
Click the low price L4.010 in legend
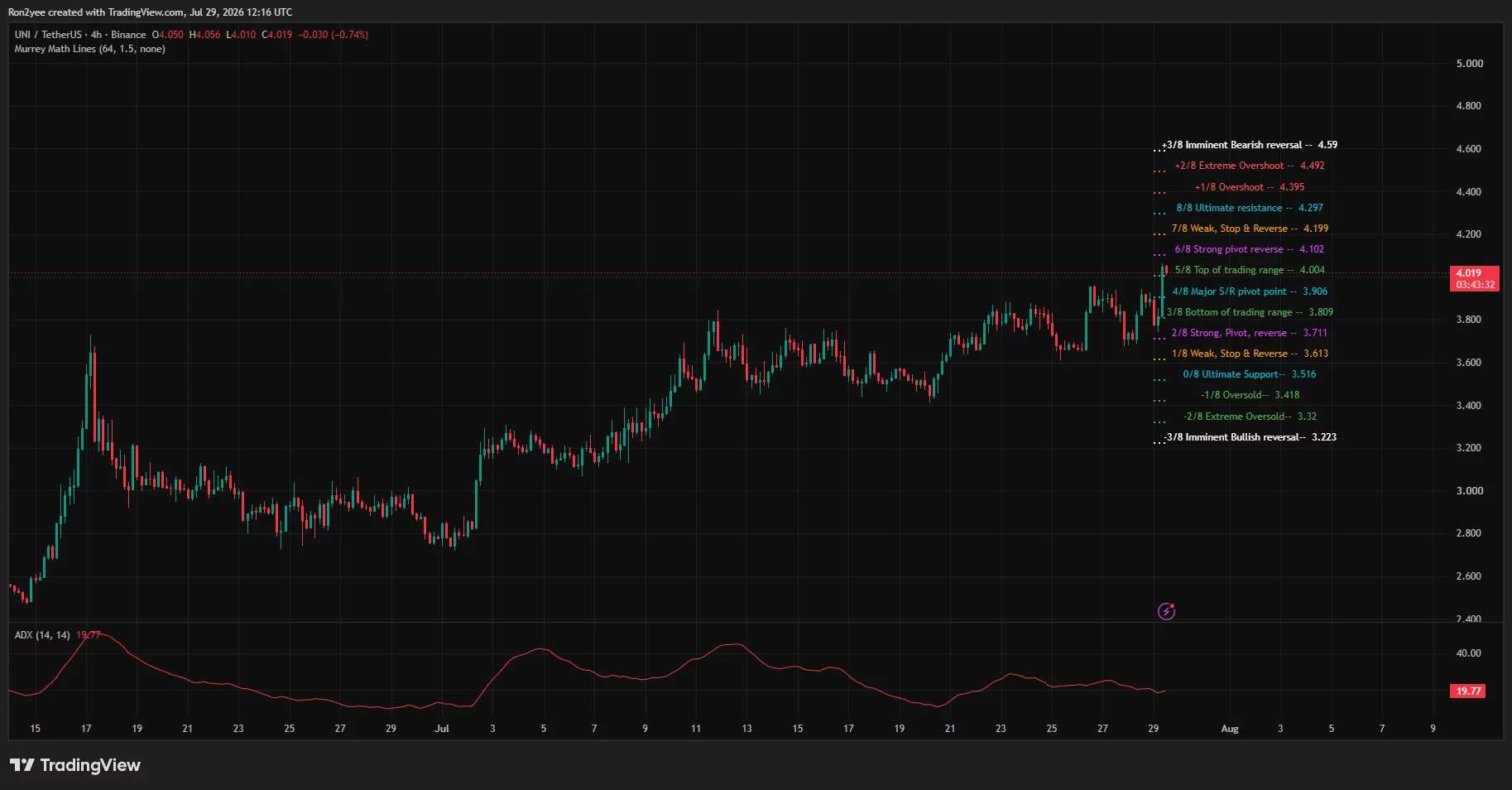tap(241, 35)
